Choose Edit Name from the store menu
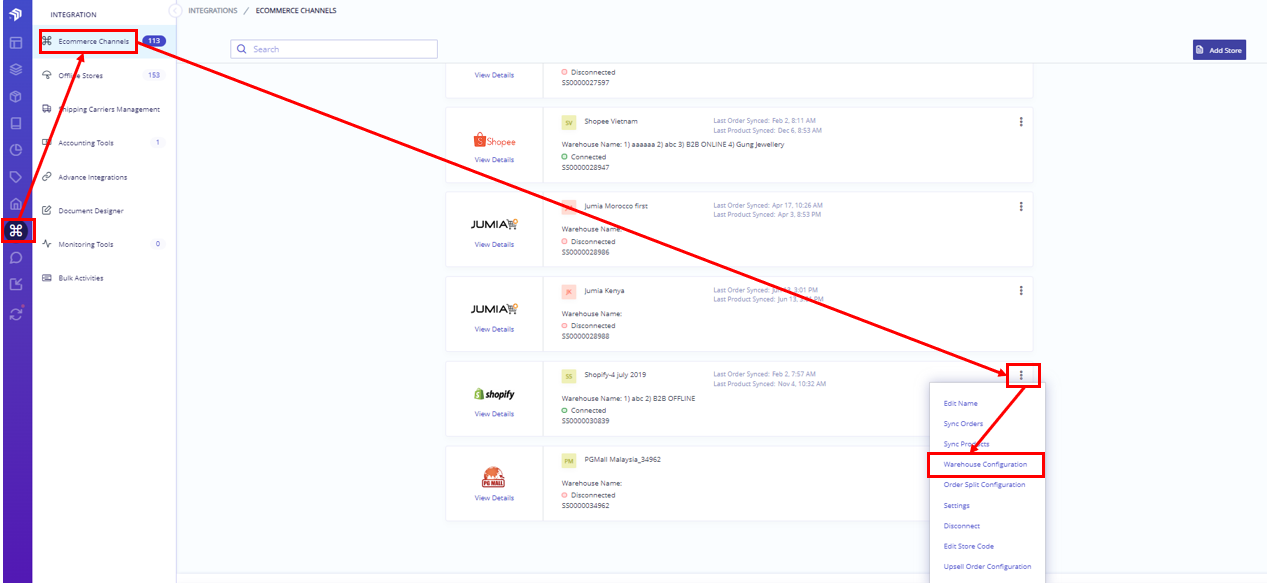1267x583 pixels. pyautogui.click(x=961, y=403)
